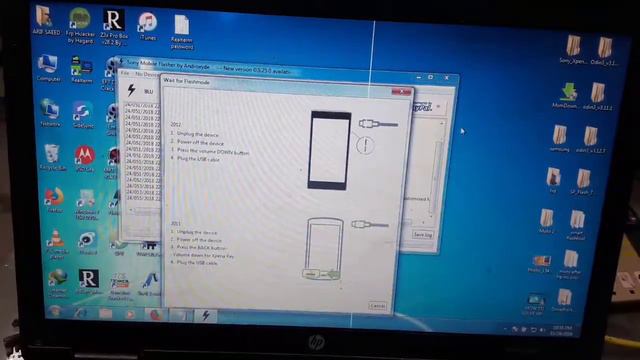Click the BLU bootloader unlock button in Flashtool
This screenshot has height=360, width=640.
tap(149, 91)
